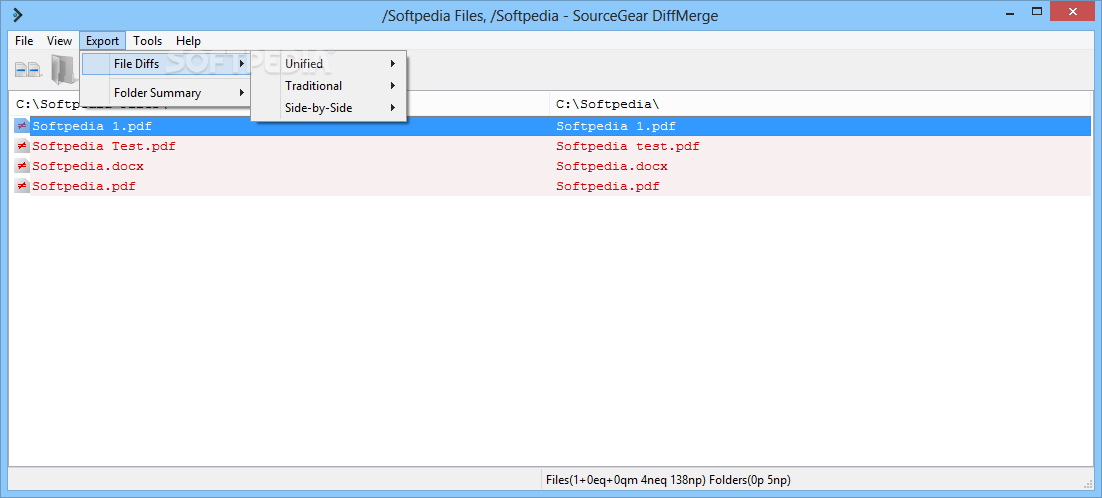Expand the Unified submenu
The image size is (1102, 498).
[329, 64]
